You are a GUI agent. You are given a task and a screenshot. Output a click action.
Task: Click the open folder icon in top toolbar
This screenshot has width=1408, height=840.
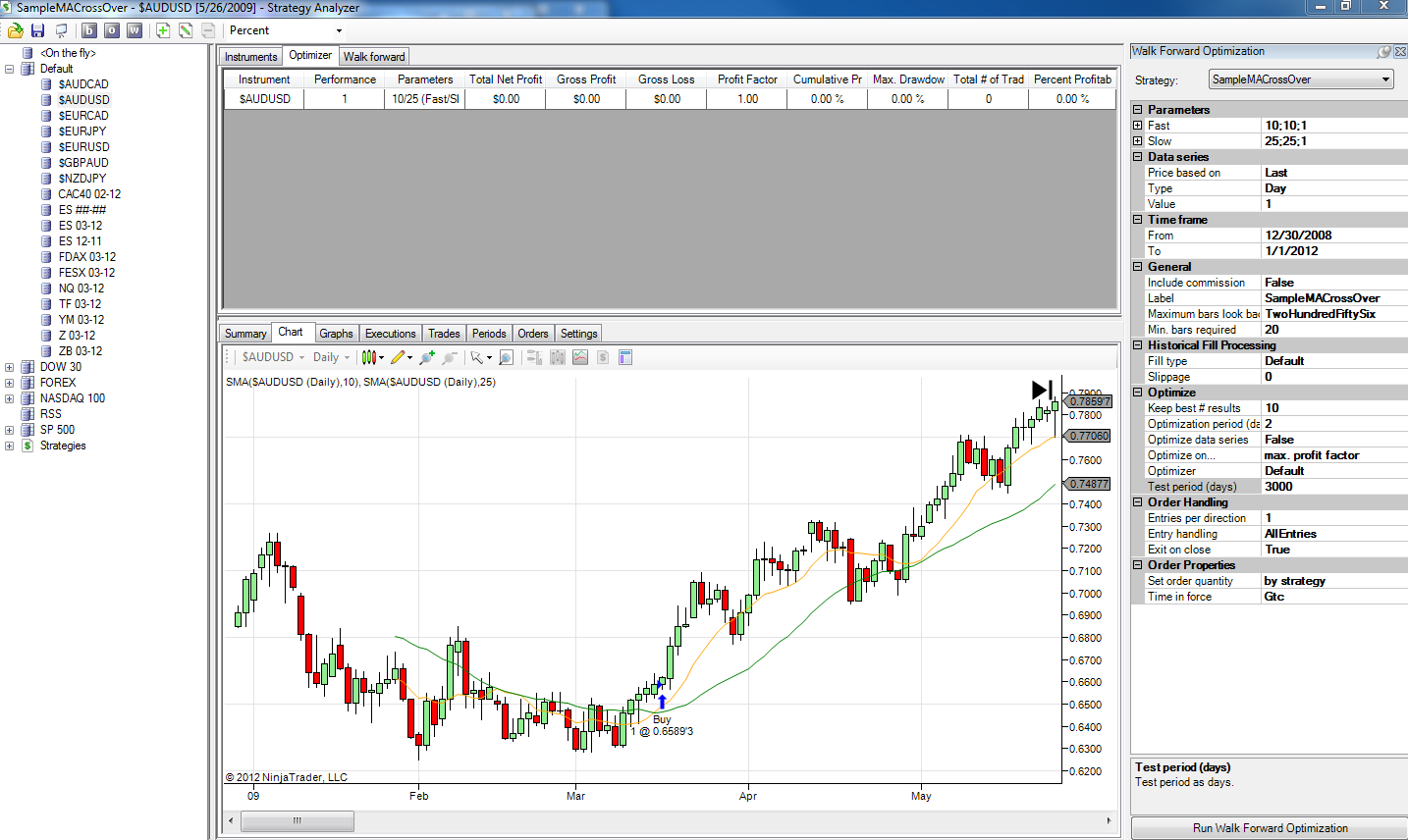16,30
